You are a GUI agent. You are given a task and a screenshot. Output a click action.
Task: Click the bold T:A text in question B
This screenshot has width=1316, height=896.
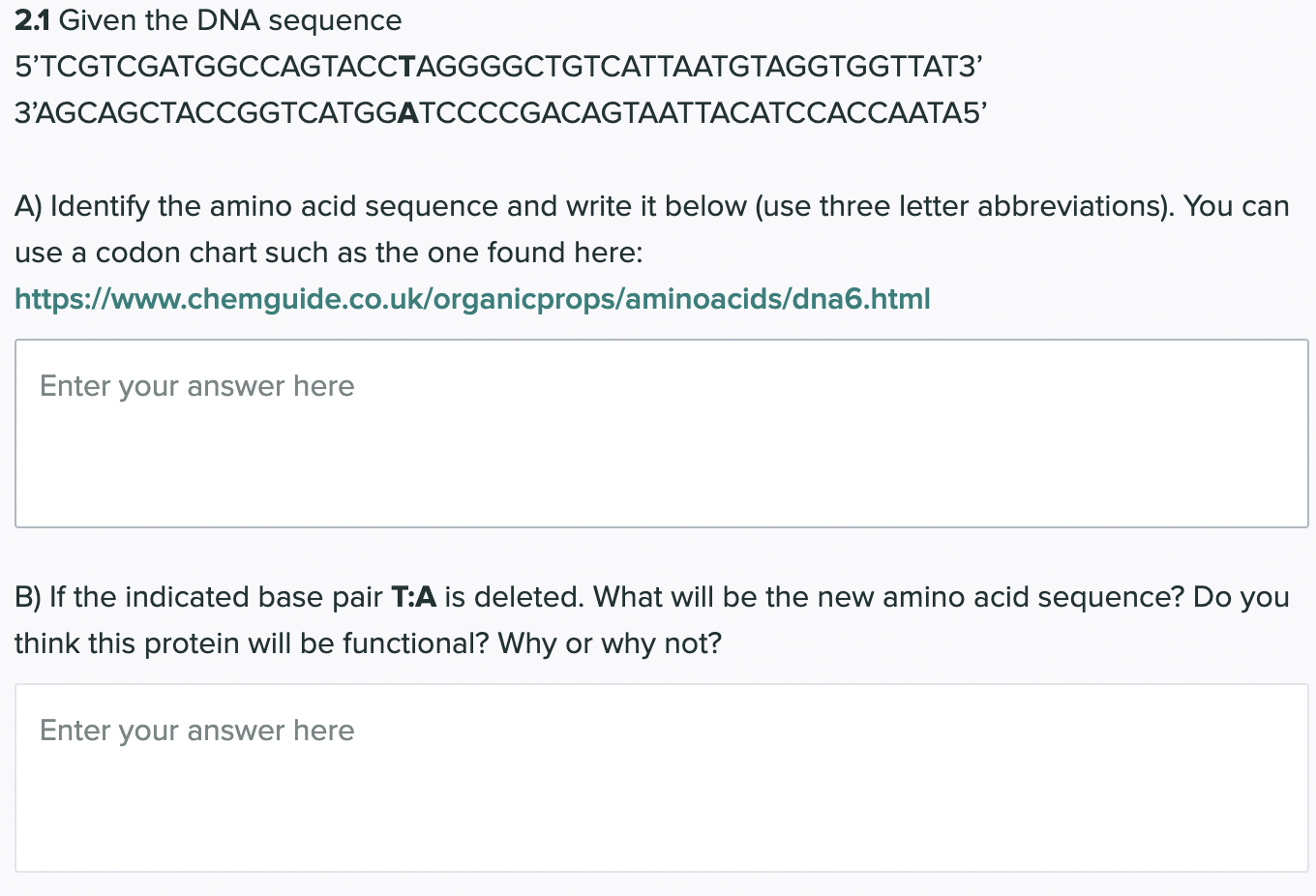413,597
